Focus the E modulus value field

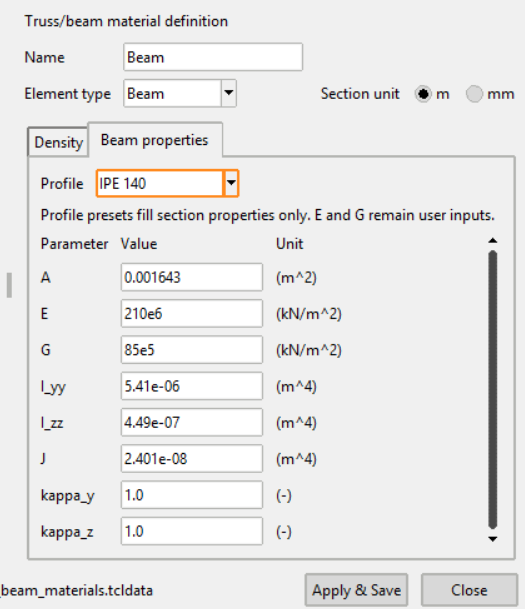click(192, 313)
